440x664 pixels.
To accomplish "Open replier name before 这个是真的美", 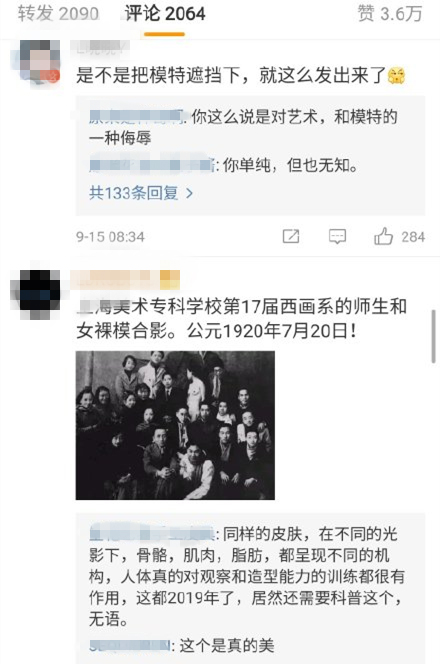I will [131, 646].
